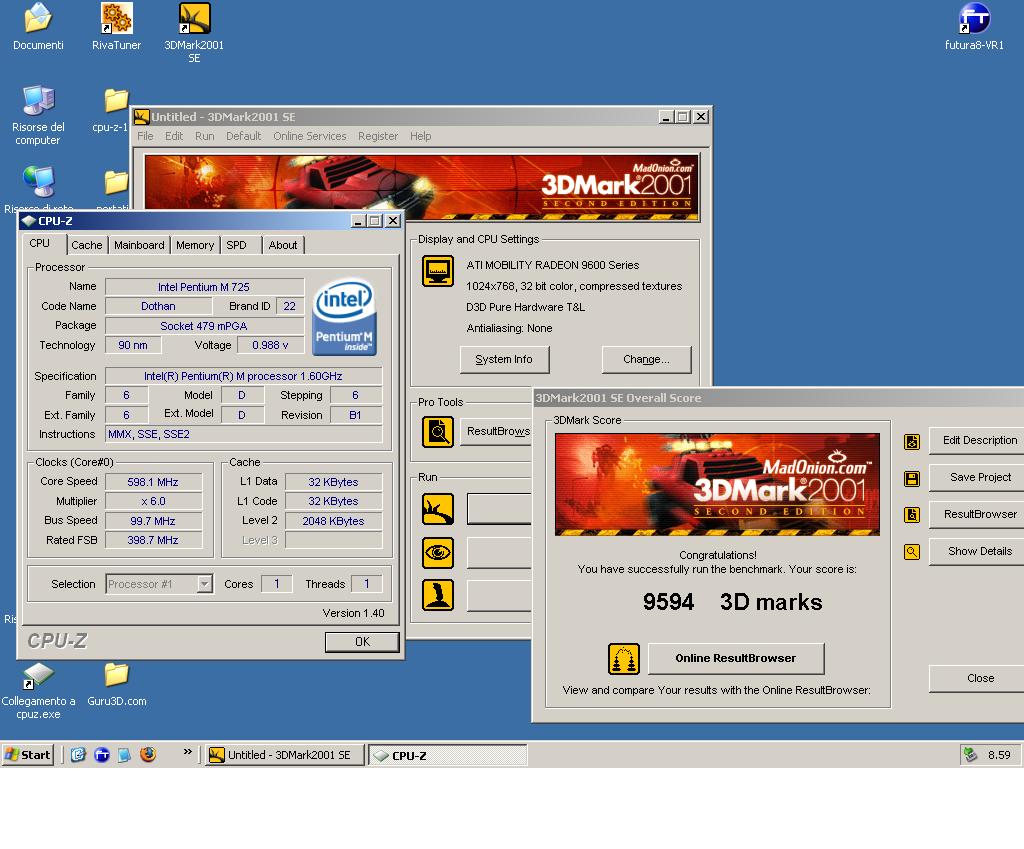The width and height of the screenshot is (1024, 849).
Task: Click the system tray network icon
Action: [x=971, y=755]
